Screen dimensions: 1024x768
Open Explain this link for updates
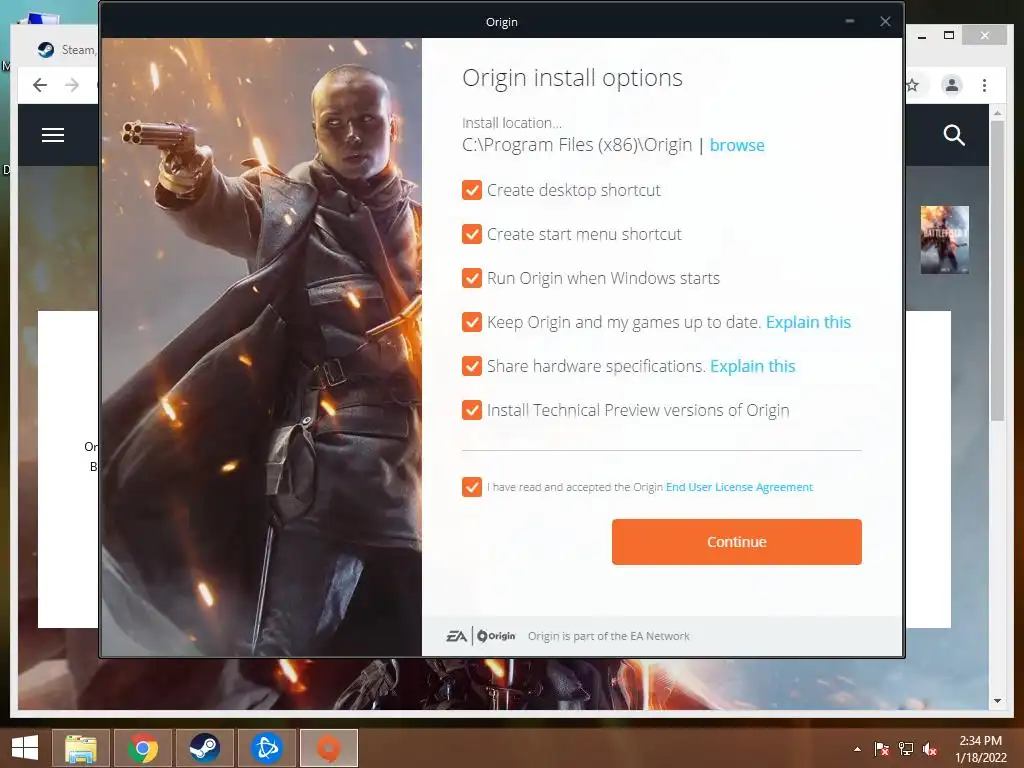tap(808, 322)
